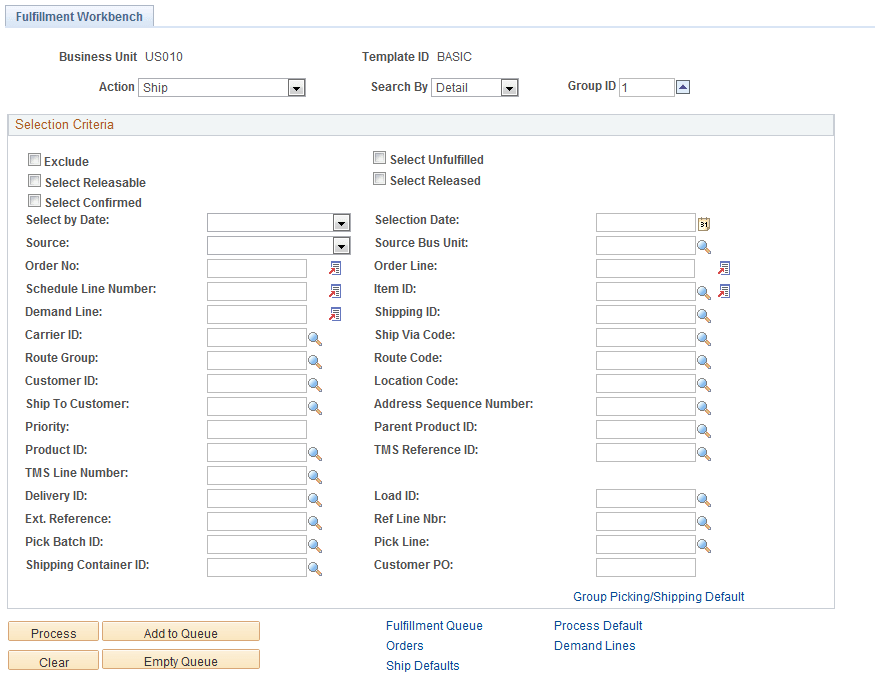The height and width of the screenshot is (680, 880).
Task: Open the Source Bus Unit lookup magnifier
Action: pos(705,245)
